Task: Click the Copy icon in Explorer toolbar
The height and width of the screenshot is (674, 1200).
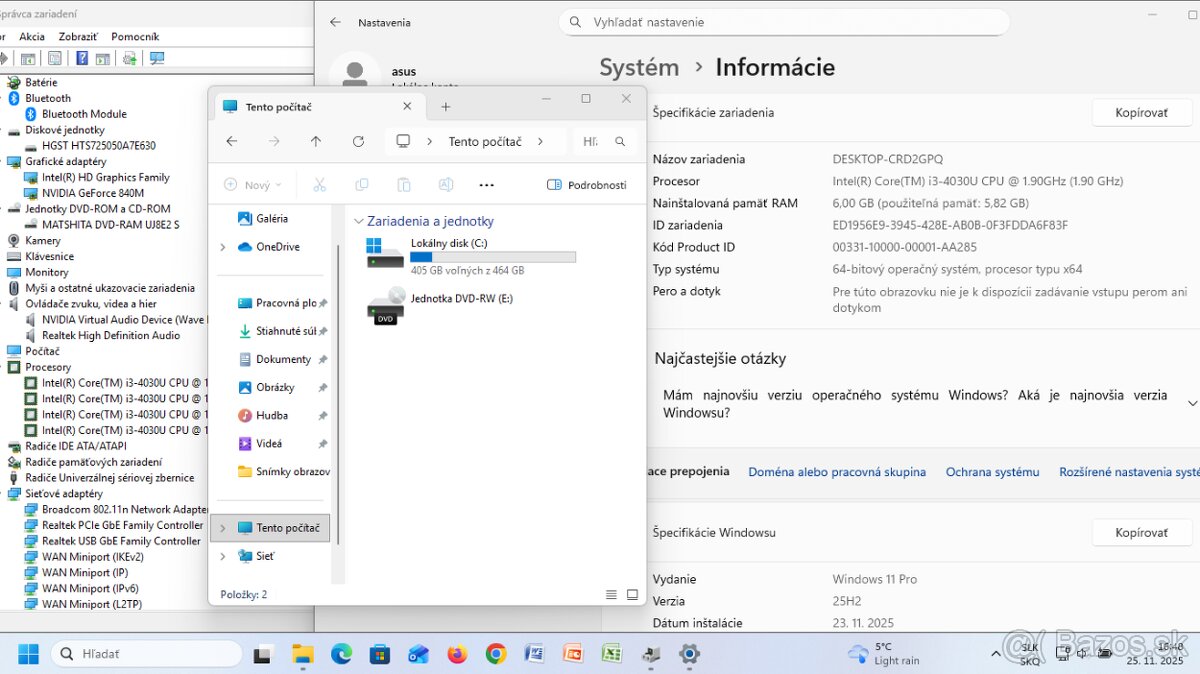Action: 362,184
